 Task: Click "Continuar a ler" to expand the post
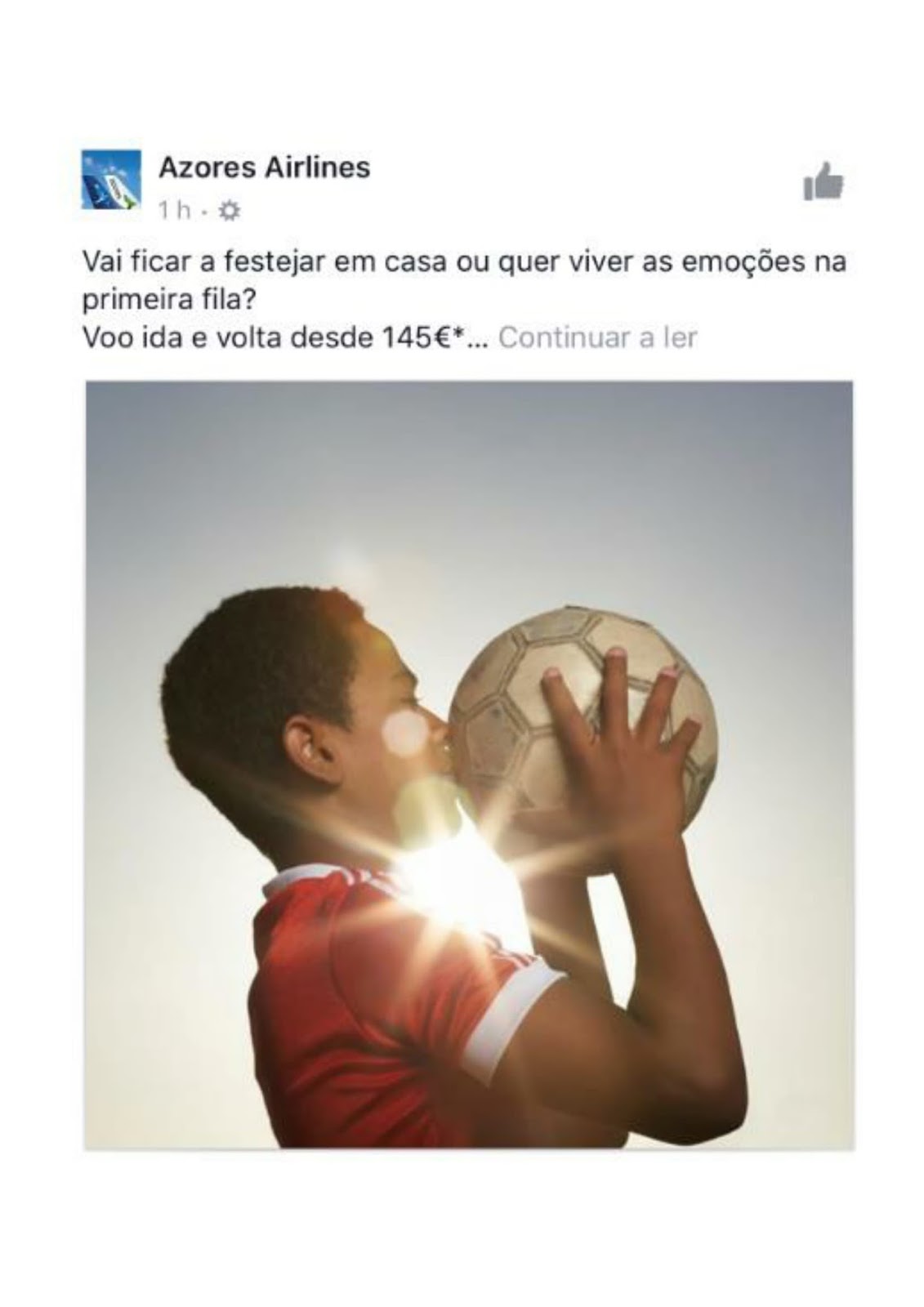tap(597, 337)
